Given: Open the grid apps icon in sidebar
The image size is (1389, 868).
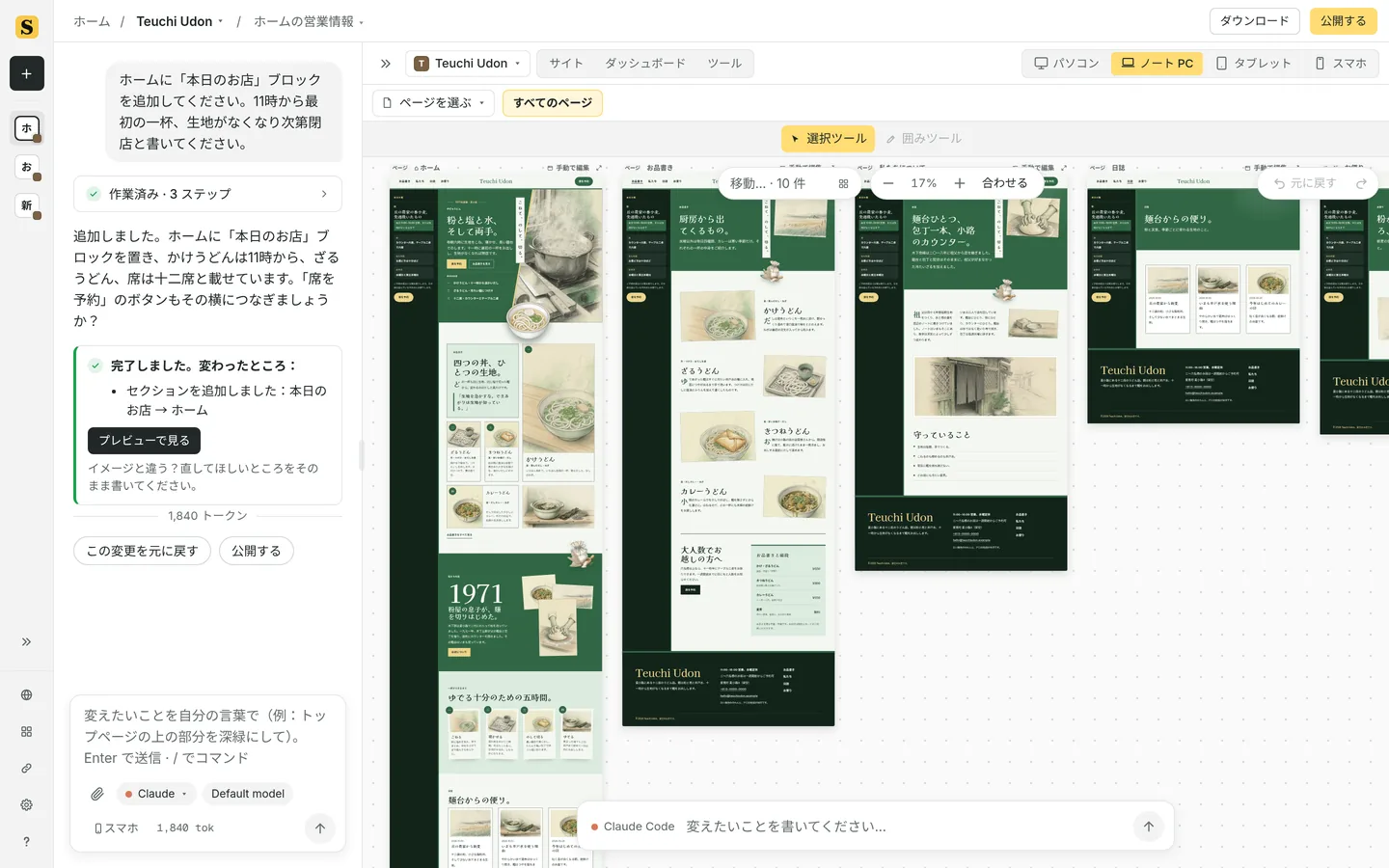Looking at the screenshot, I should pos(27,732).
